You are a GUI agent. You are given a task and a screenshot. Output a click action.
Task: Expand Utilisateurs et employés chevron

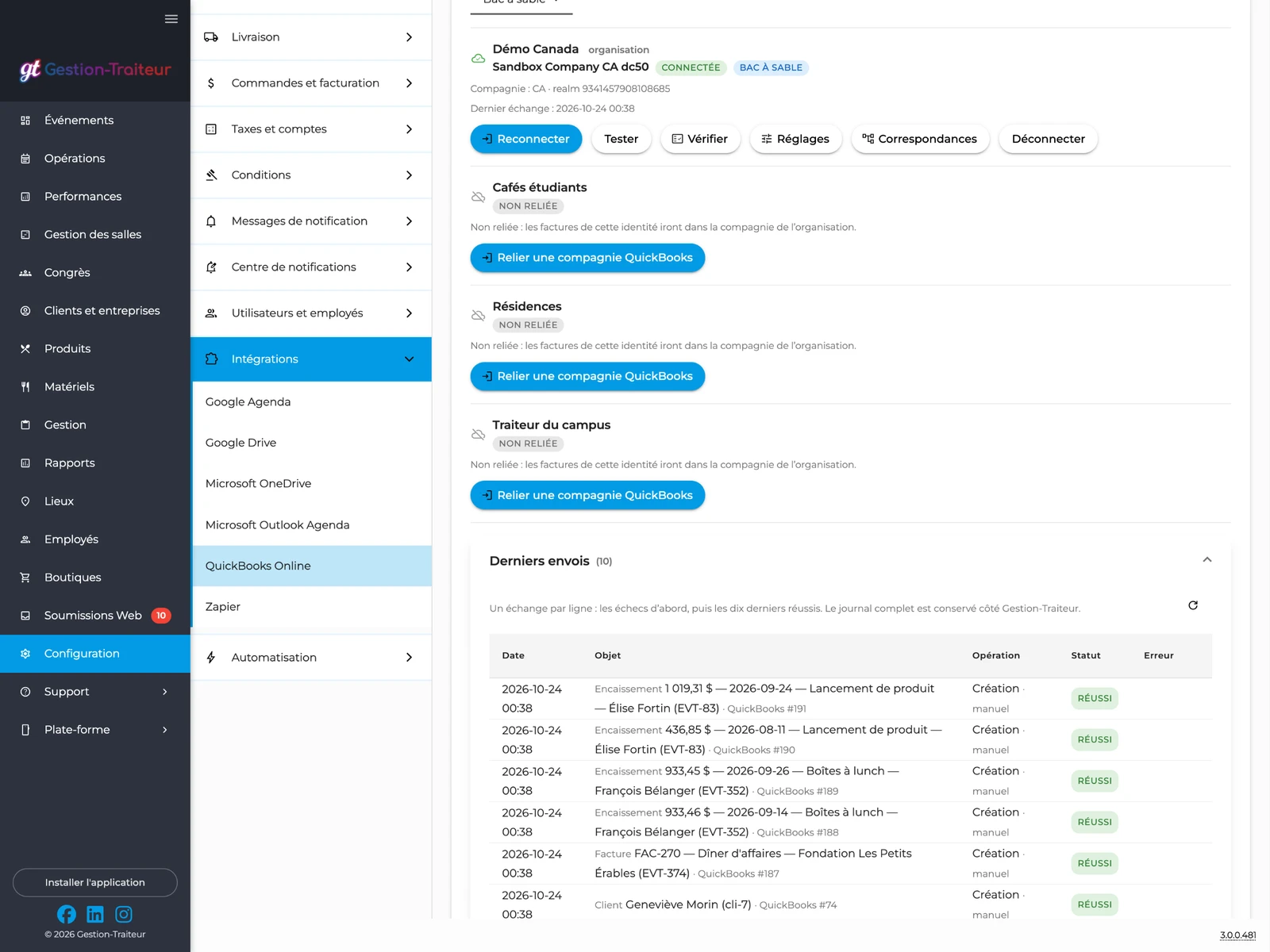coord(409,313)
